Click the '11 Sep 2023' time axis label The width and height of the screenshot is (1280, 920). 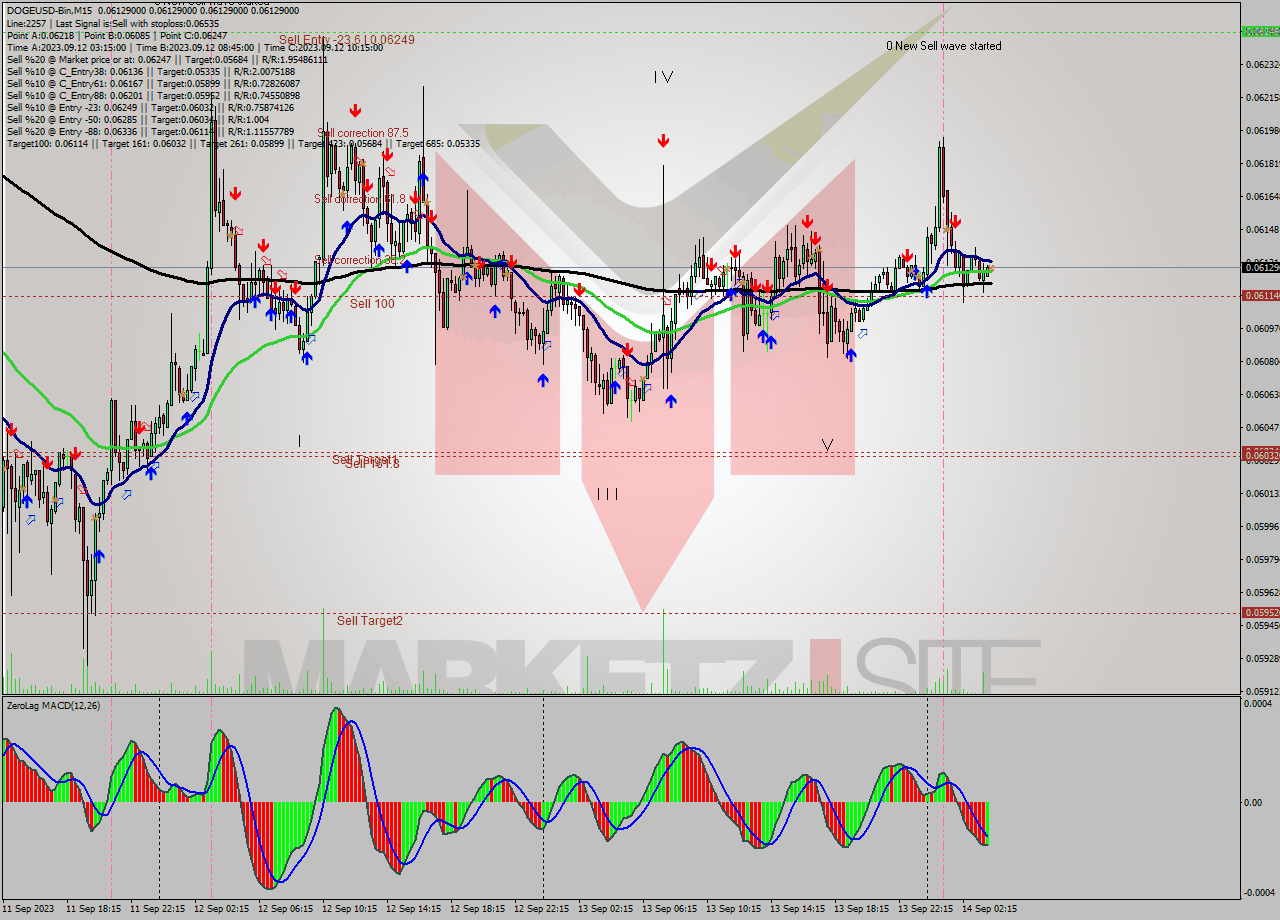(x=27, y=909)
